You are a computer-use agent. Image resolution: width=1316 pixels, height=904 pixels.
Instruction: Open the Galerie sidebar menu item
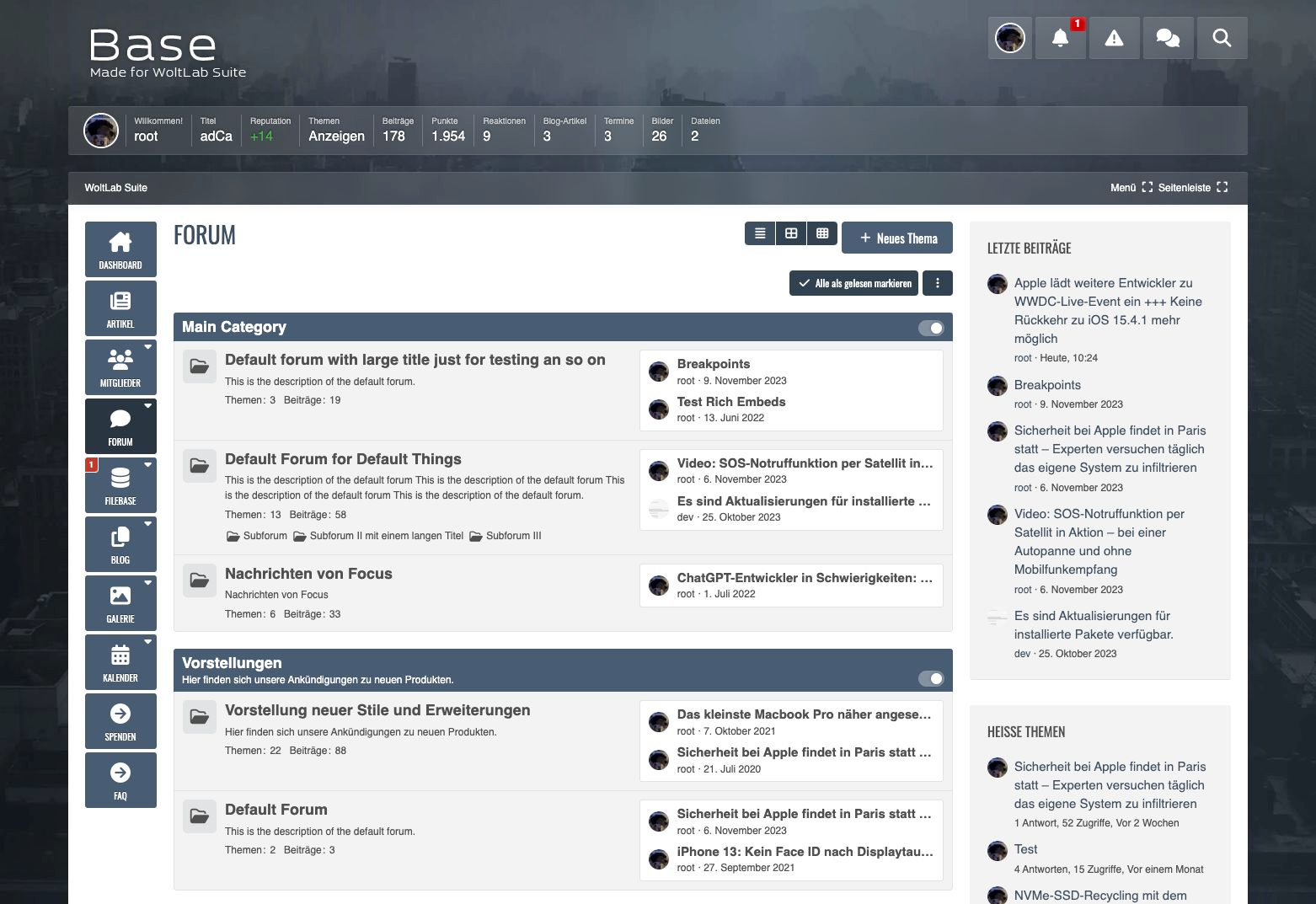[x=120, y=603]
